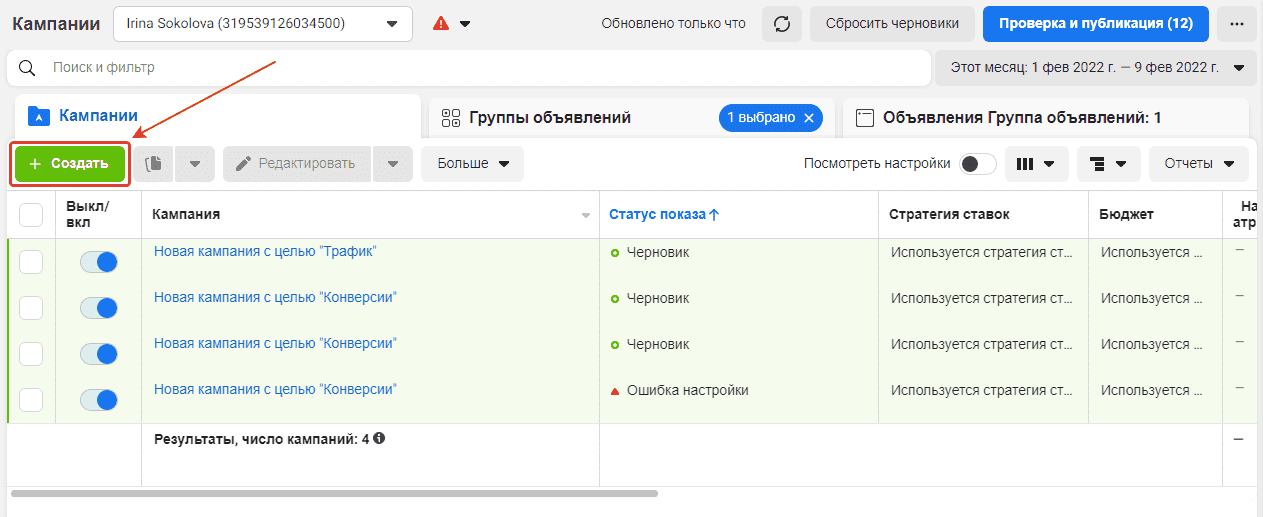Toggle the 'Посмотреть настройки' switch
Screen dimensions: 1263x517
(977, 164)
